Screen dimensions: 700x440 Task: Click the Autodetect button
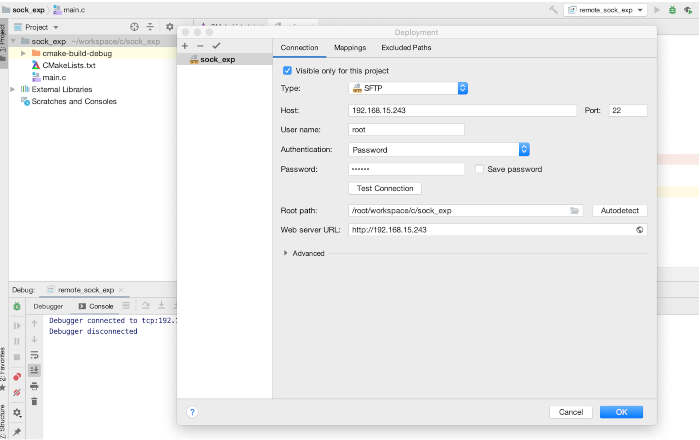click(620, 211)
